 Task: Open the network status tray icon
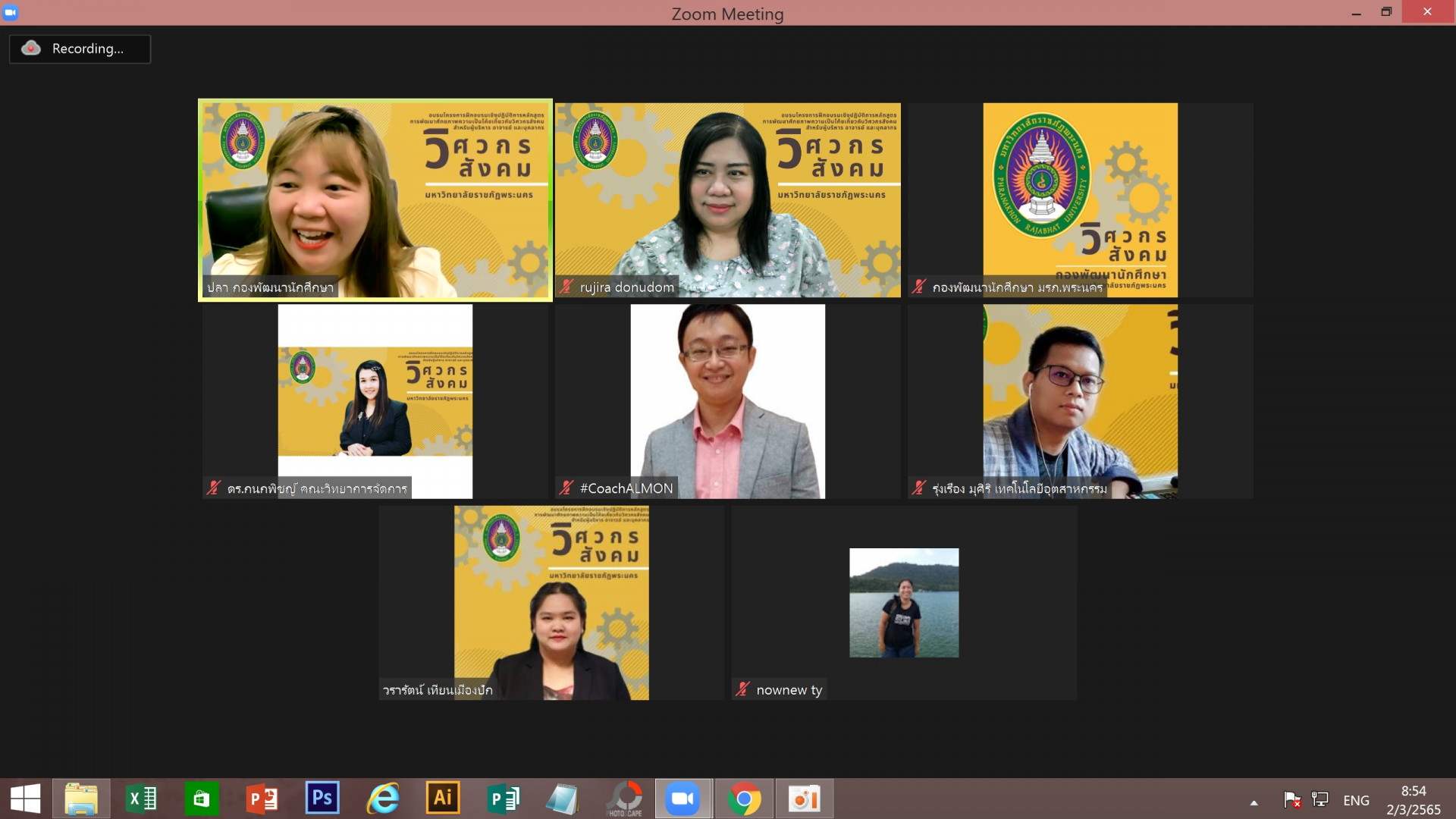1320,799
